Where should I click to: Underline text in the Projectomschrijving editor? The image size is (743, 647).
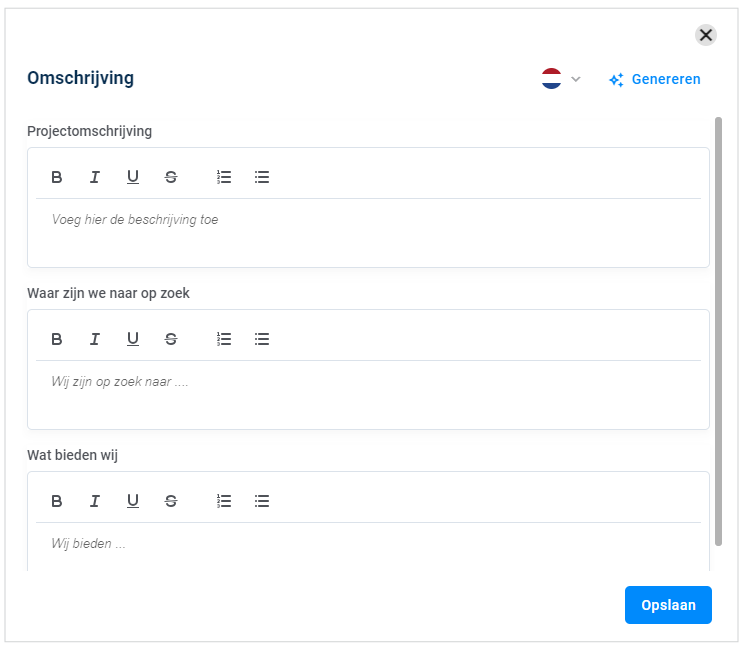point(133,177)
